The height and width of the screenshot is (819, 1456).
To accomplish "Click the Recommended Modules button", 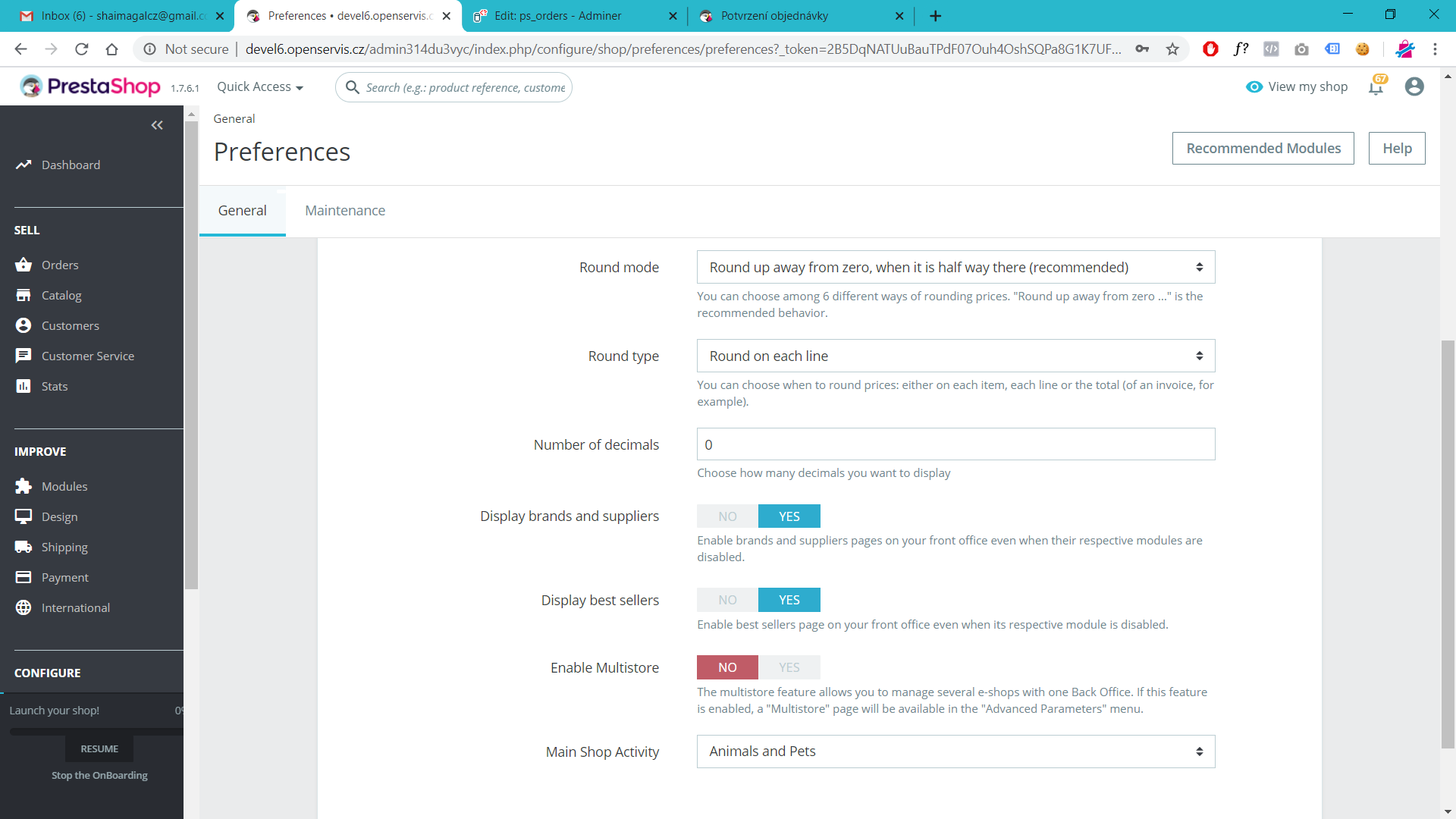I will tap(1263, 149).
